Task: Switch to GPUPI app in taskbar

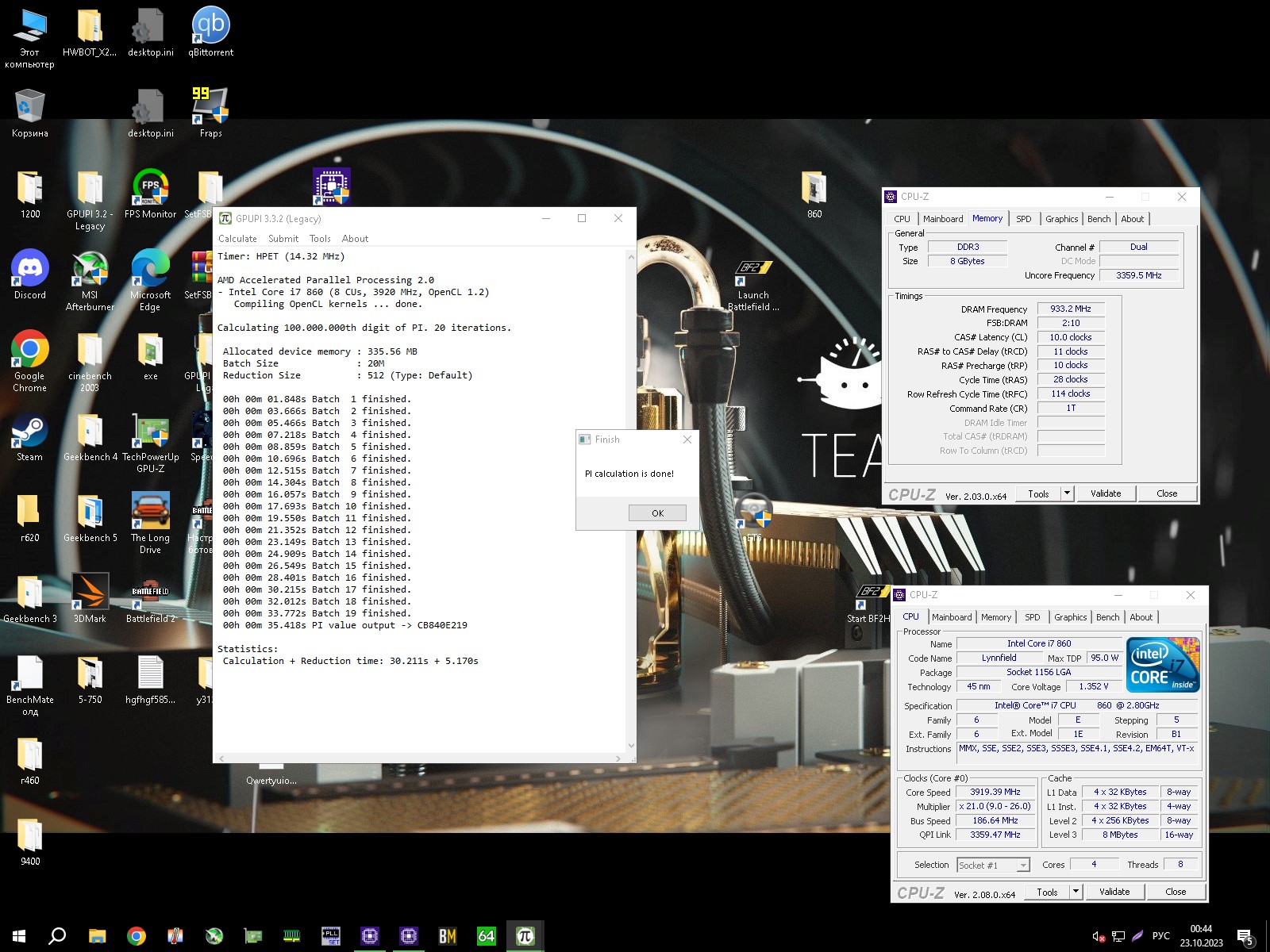Action: click(x=525, y=936)
